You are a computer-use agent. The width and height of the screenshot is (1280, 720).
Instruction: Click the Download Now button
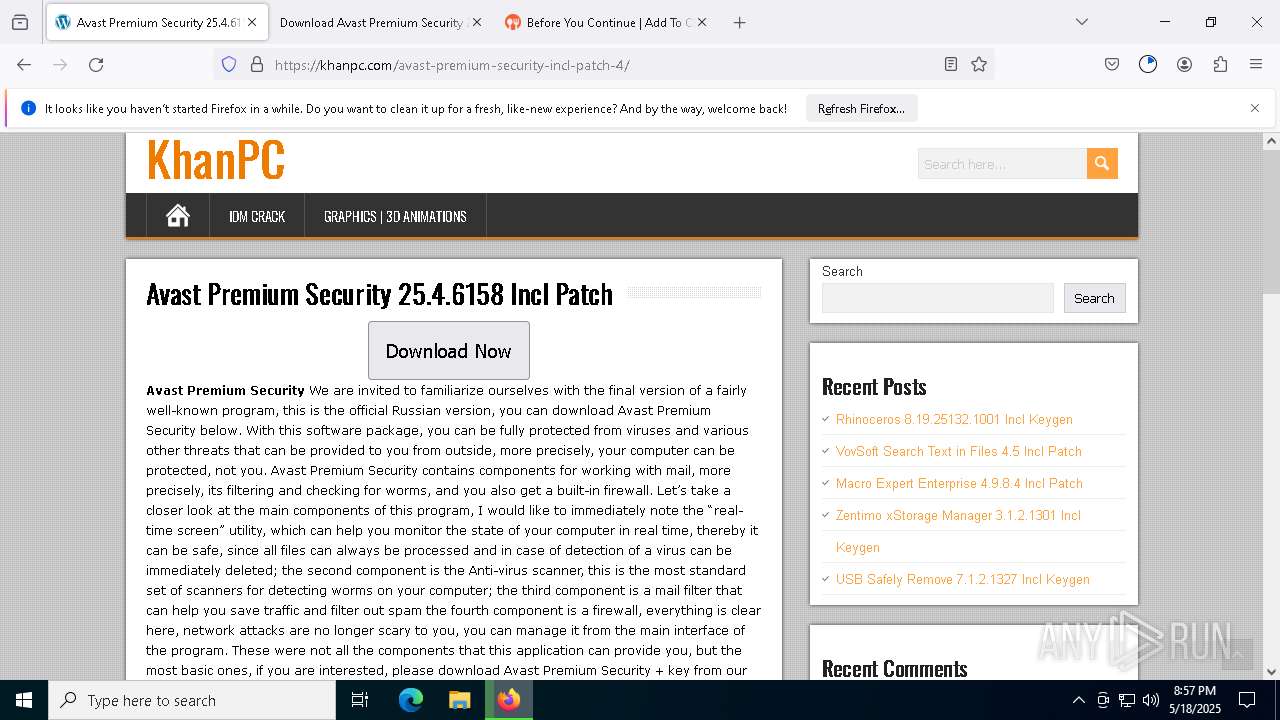point(448,351)
